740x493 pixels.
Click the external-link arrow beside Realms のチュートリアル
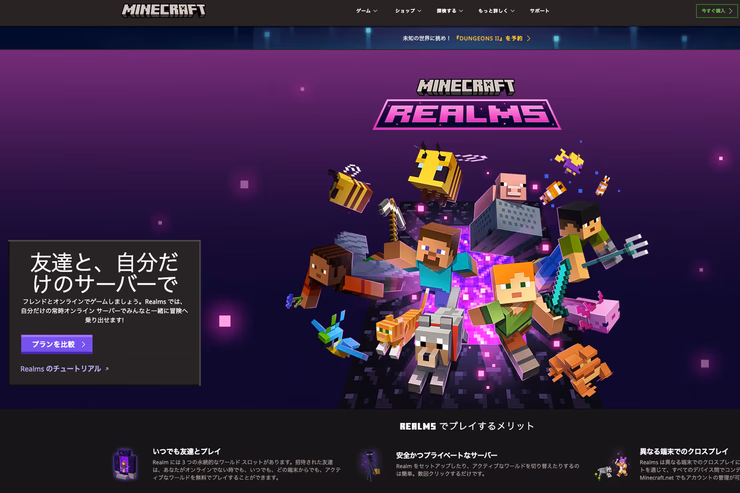(x=107, y=369)
